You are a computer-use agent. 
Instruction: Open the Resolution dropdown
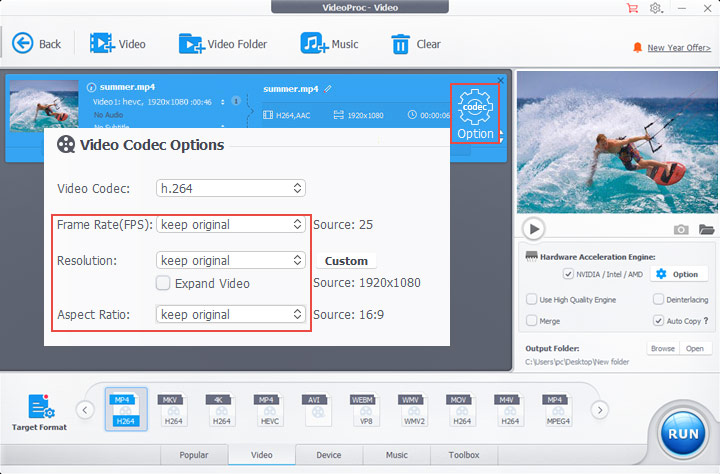pyautogui.click(x=231, y=260)
